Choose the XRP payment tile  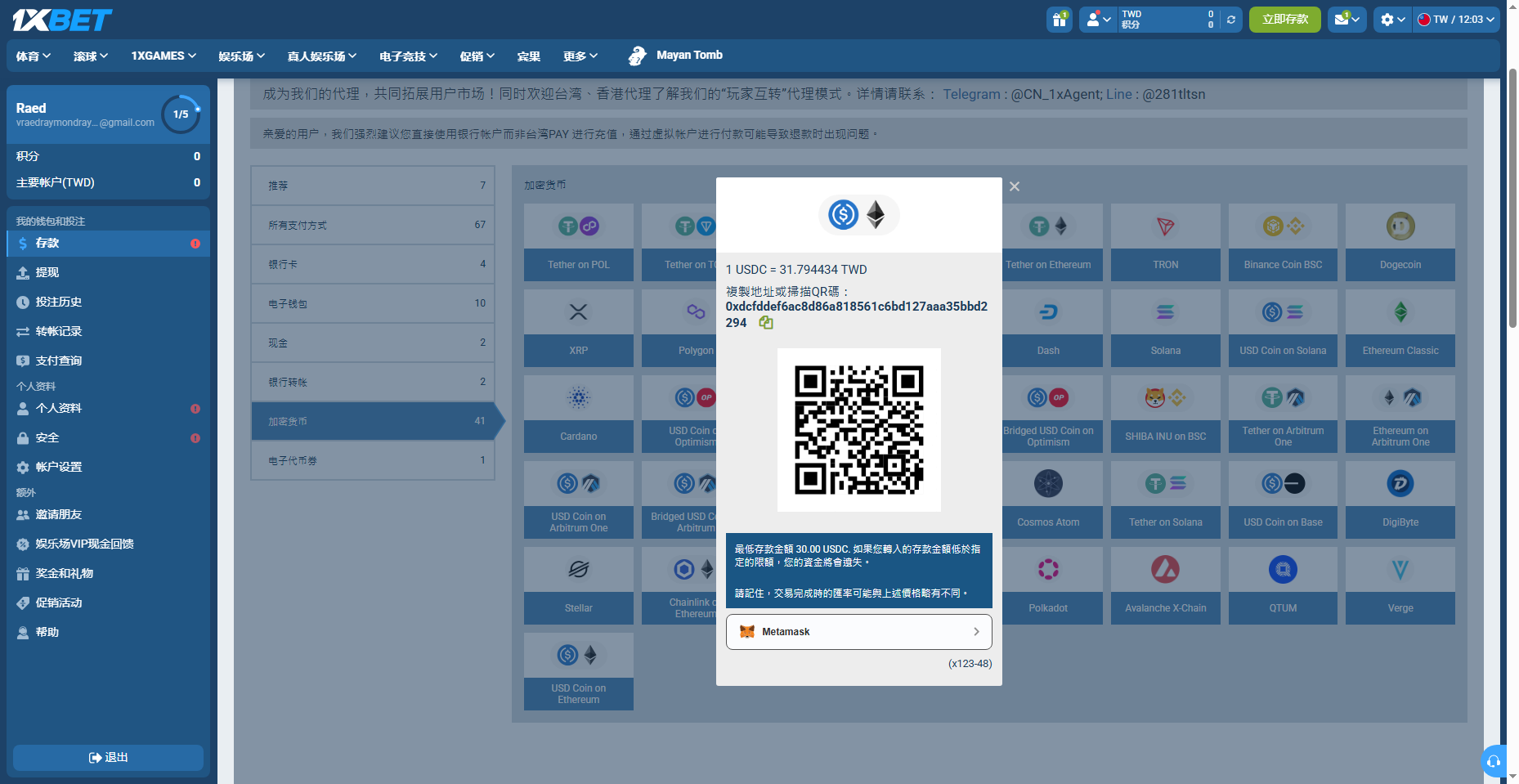579,328
